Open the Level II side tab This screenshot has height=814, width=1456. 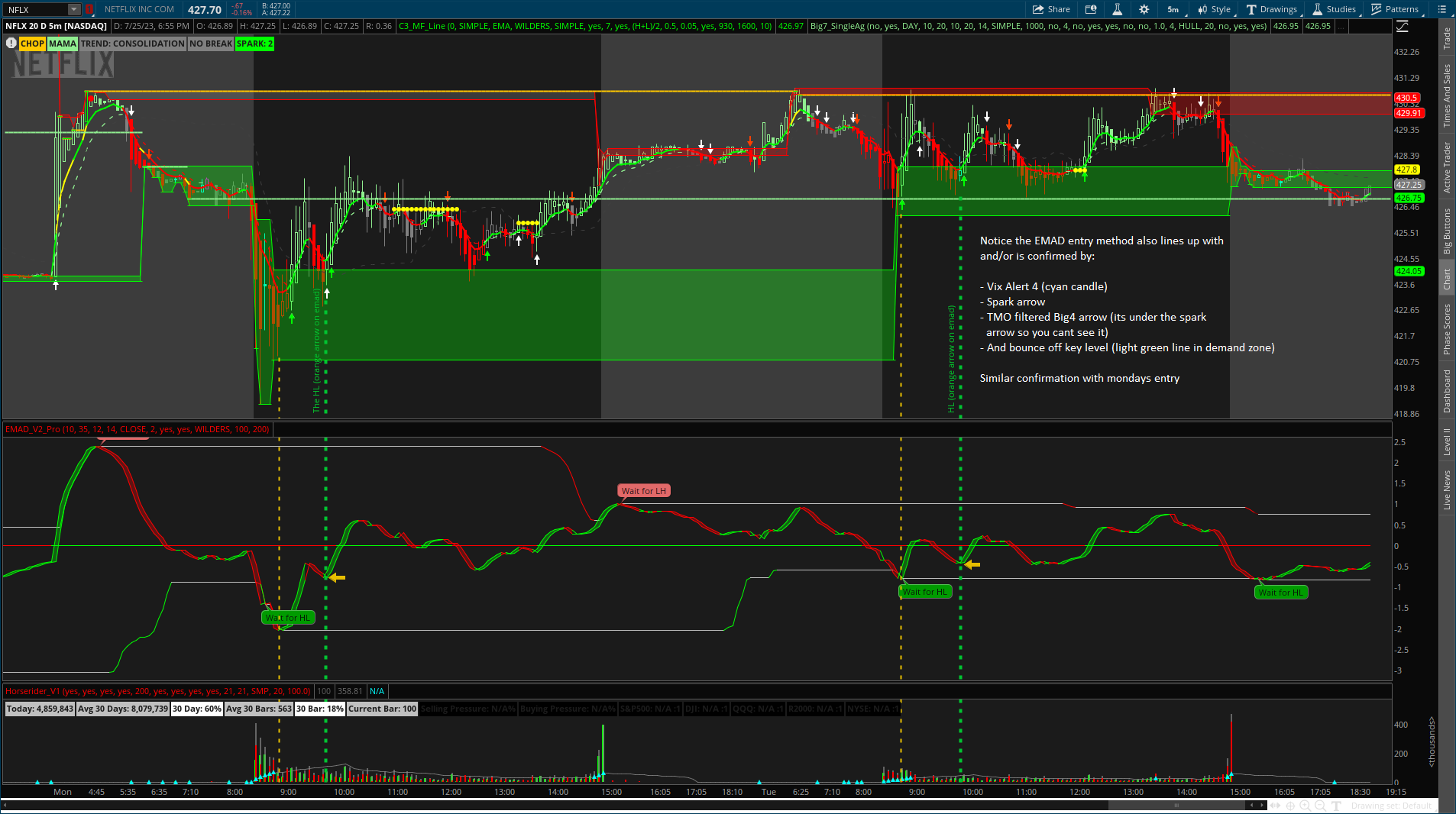pos(1447,441)
